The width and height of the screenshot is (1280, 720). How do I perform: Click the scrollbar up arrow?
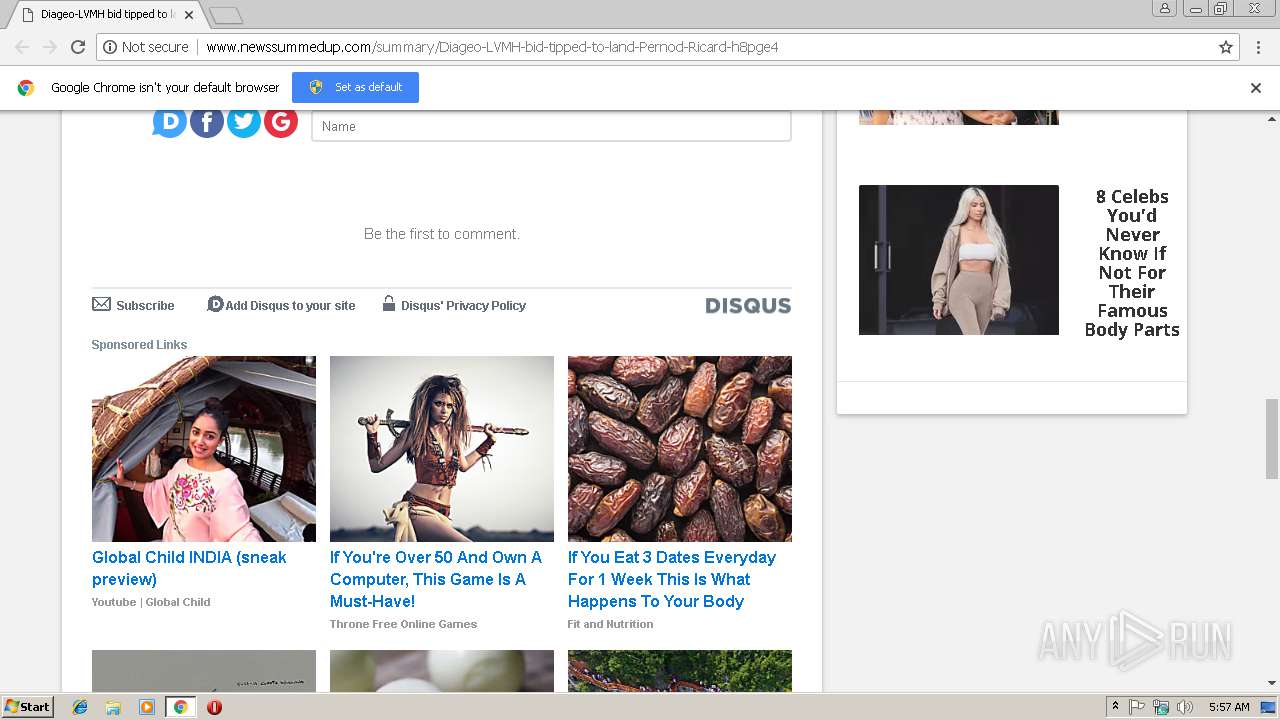tap(1272, 118)
